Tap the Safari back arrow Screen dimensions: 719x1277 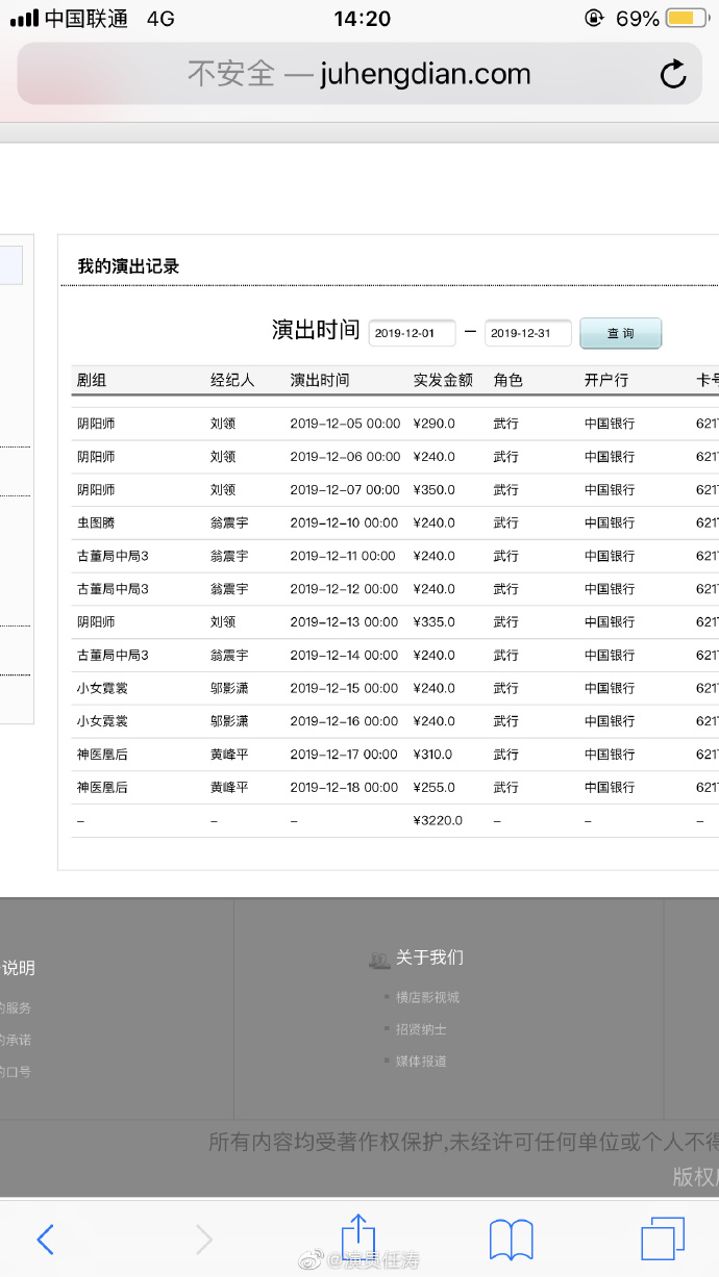pos(46,1240)
